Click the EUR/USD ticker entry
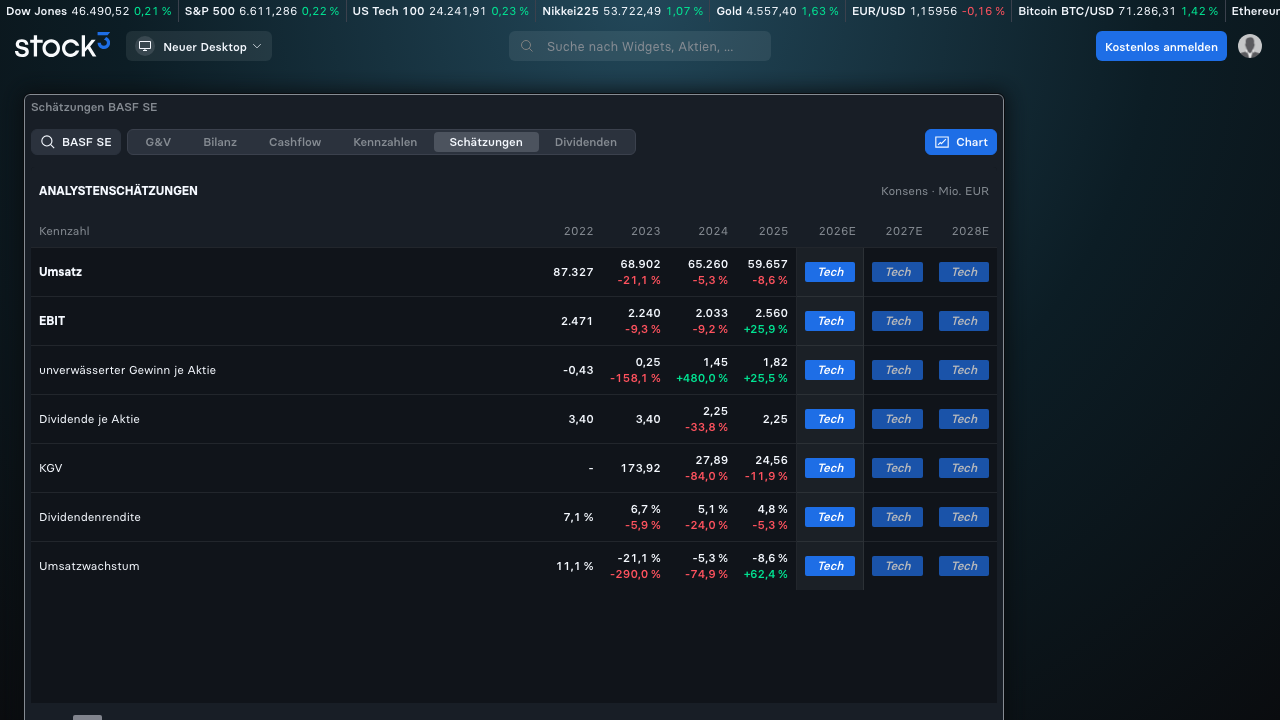The image size is (1280, 720). point(929,11)
